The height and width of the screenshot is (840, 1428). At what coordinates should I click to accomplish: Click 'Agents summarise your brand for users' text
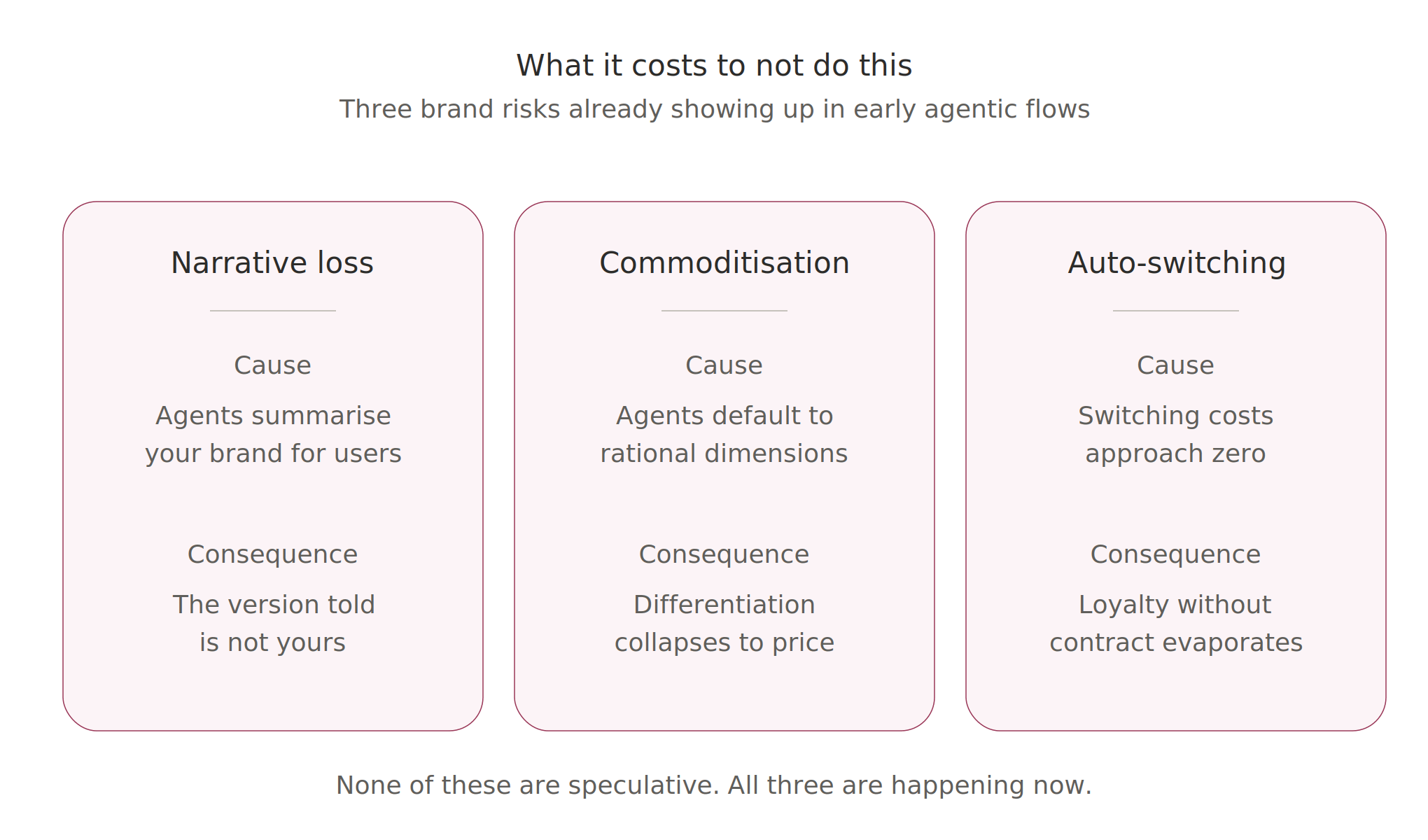273,435
